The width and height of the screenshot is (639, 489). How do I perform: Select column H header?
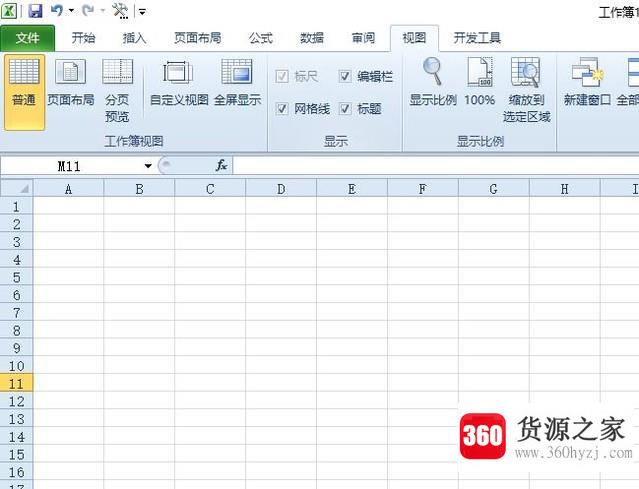click(x=565, y=189)
